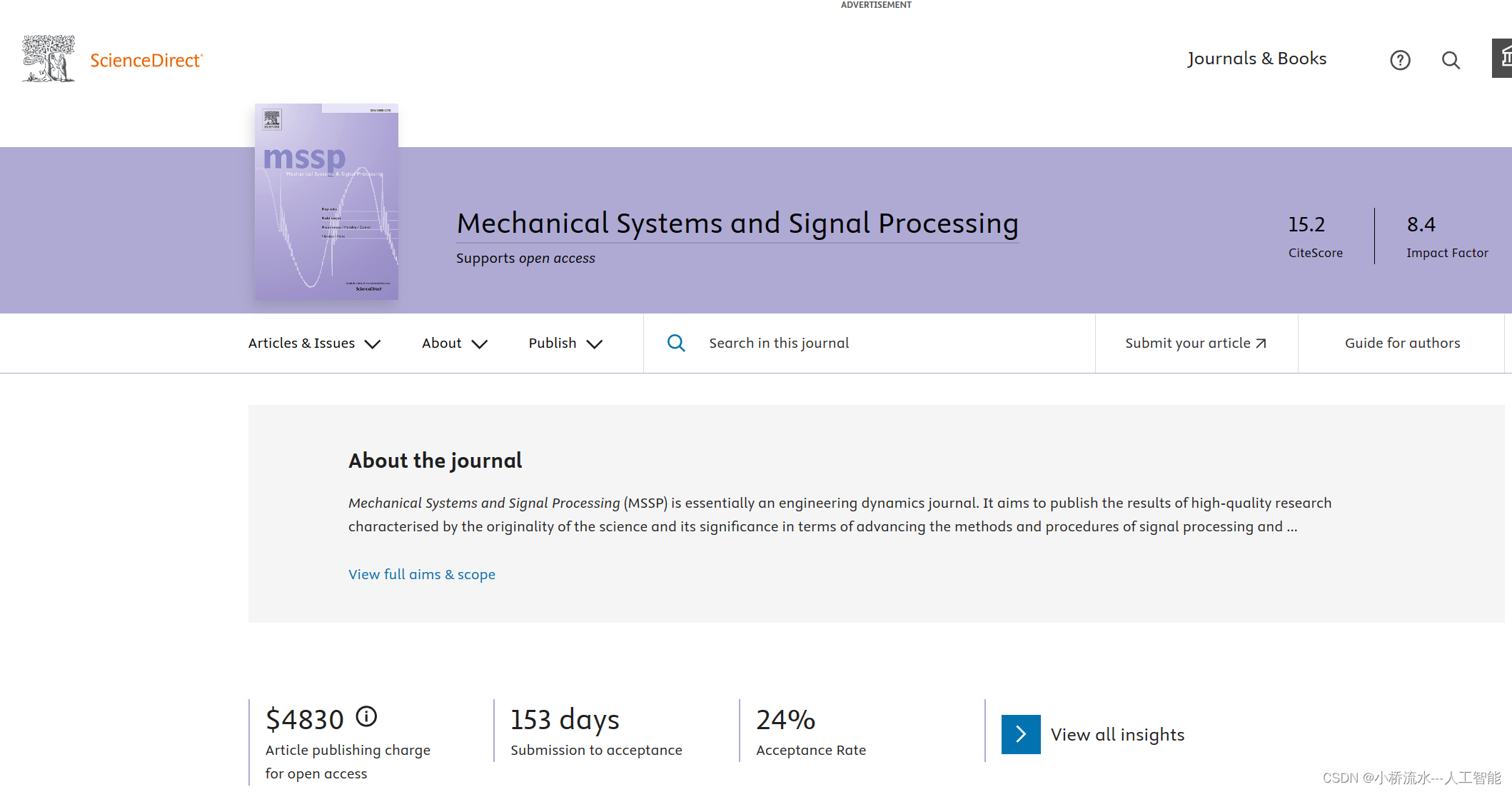Click the header search magnifier icon
The height and width of the screenshot is (792, 1512).
click(1450, 60)
